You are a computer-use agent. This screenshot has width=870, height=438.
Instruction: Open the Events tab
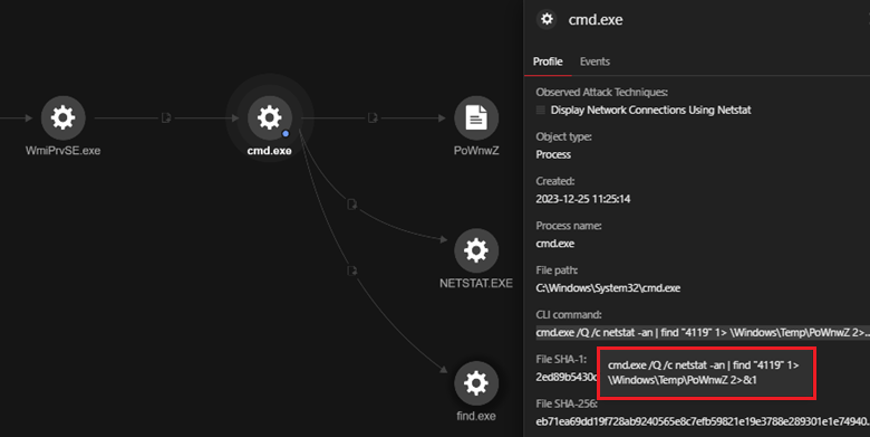pos(595,62)
